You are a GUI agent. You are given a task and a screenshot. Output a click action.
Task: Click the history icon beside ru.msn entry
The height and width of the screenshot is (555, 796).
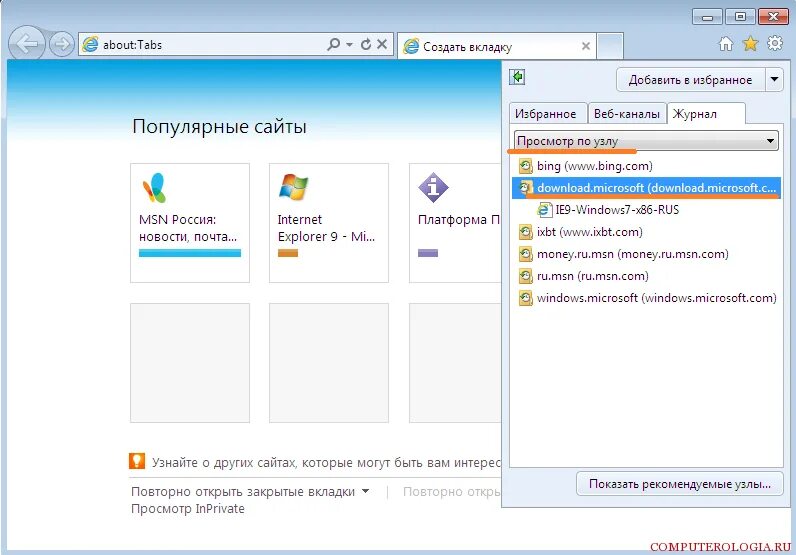coord(525,276)
